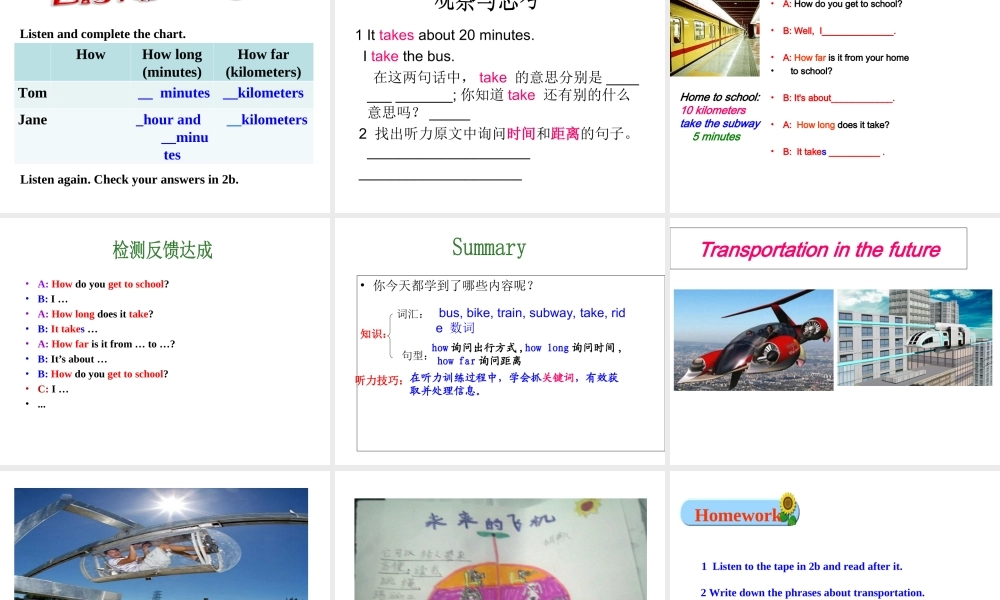Click '找出听力原文中询问时间和距离的句子' line
The image size is (1000, 600).
496,133
